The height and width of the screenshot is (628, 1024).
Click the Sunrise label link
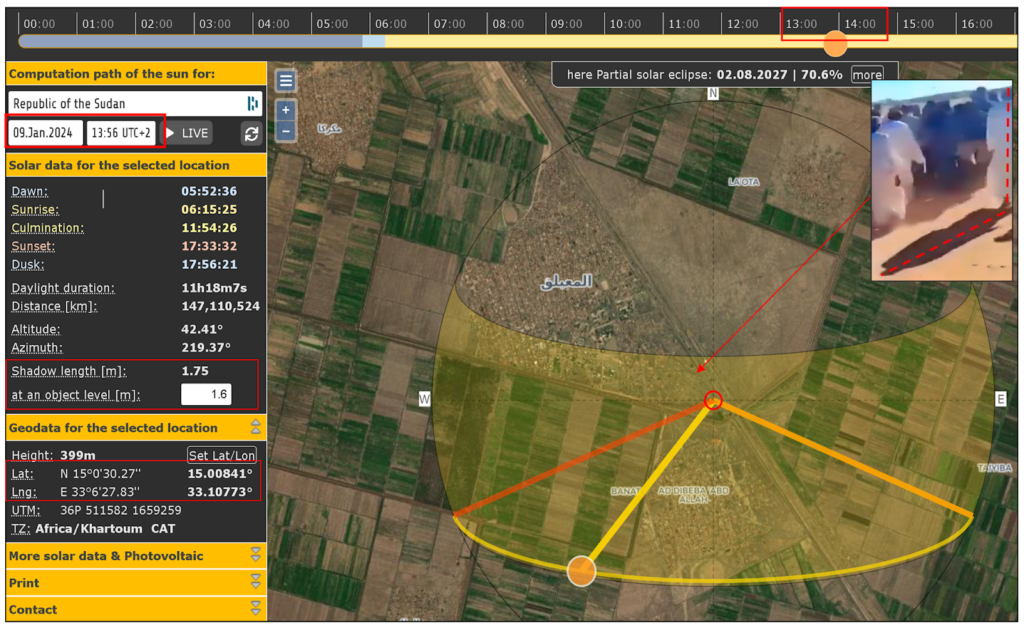35,210
